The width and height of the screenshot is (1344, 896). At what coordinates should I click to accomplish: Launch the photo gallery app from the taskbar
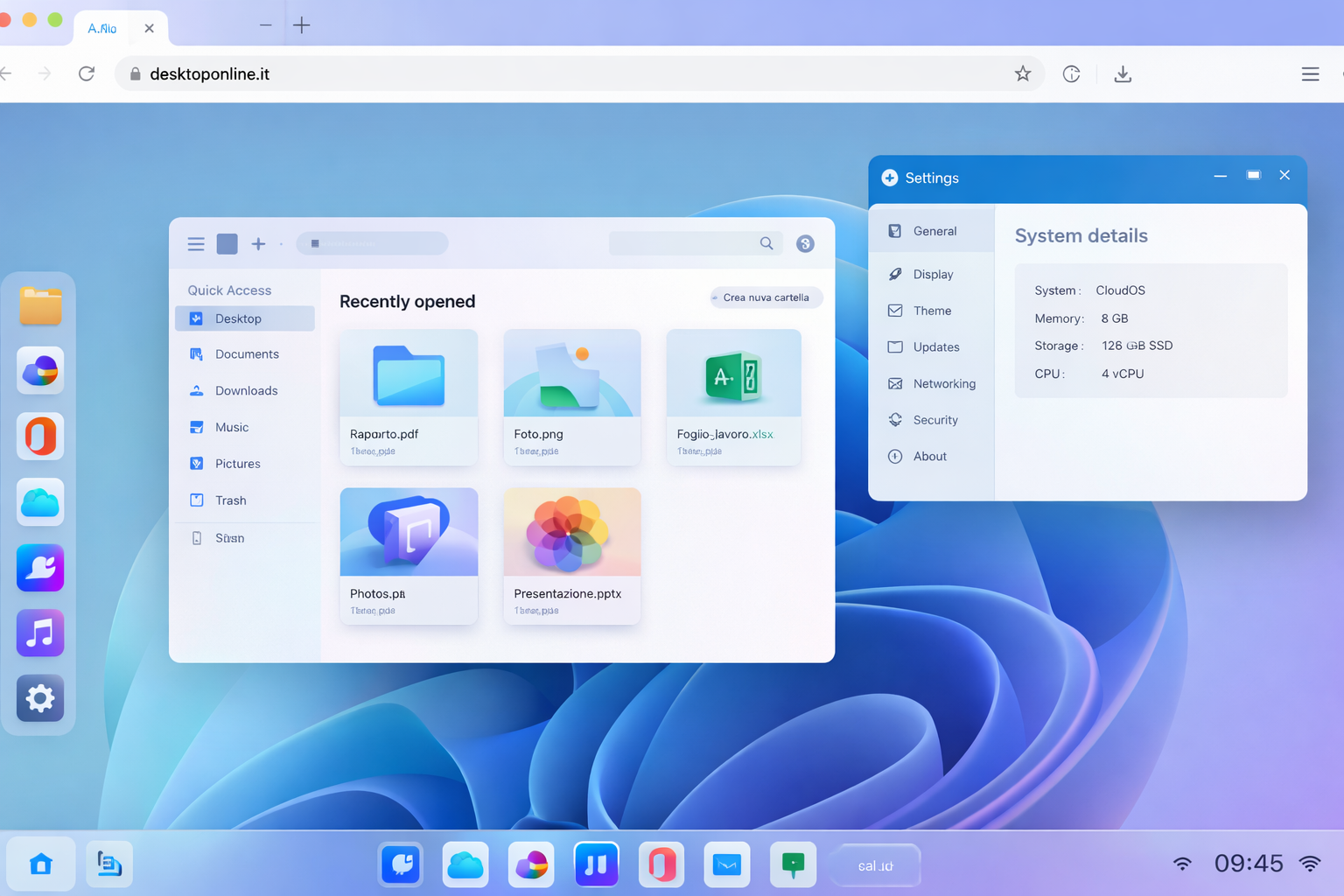point(531,864)
